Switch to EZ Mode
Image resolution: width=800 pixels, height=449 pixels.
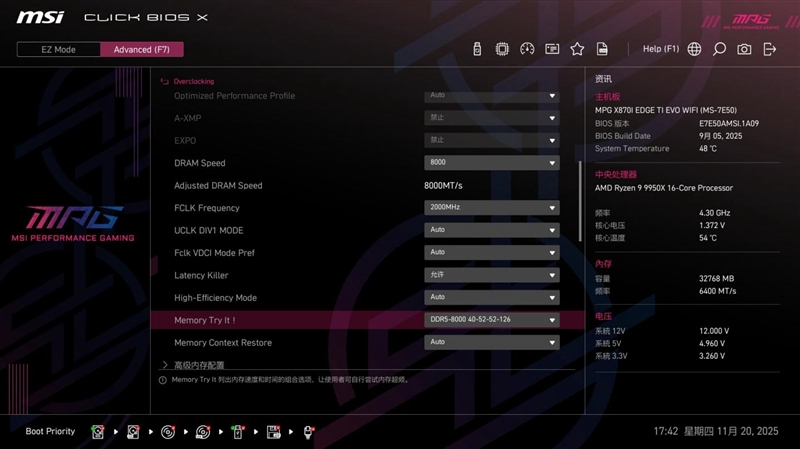[x=59, y=49]
